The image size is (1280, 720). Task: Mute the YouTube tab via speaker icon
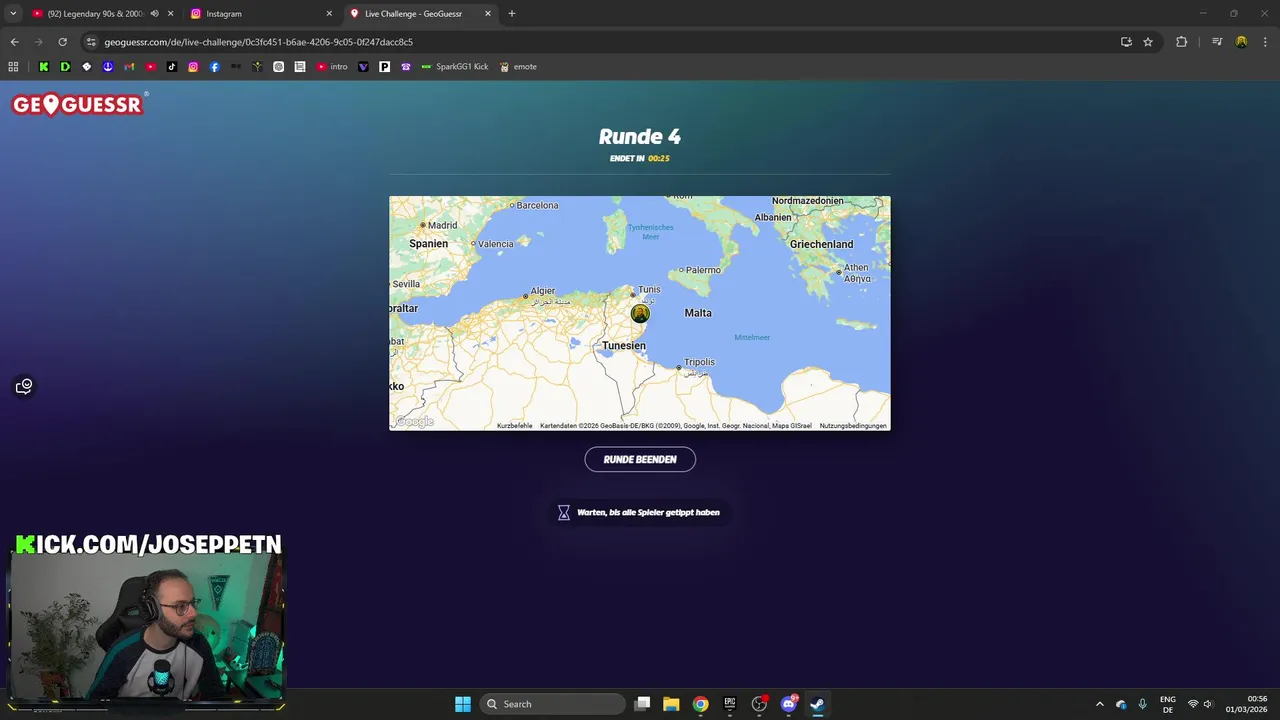point(154,14)
